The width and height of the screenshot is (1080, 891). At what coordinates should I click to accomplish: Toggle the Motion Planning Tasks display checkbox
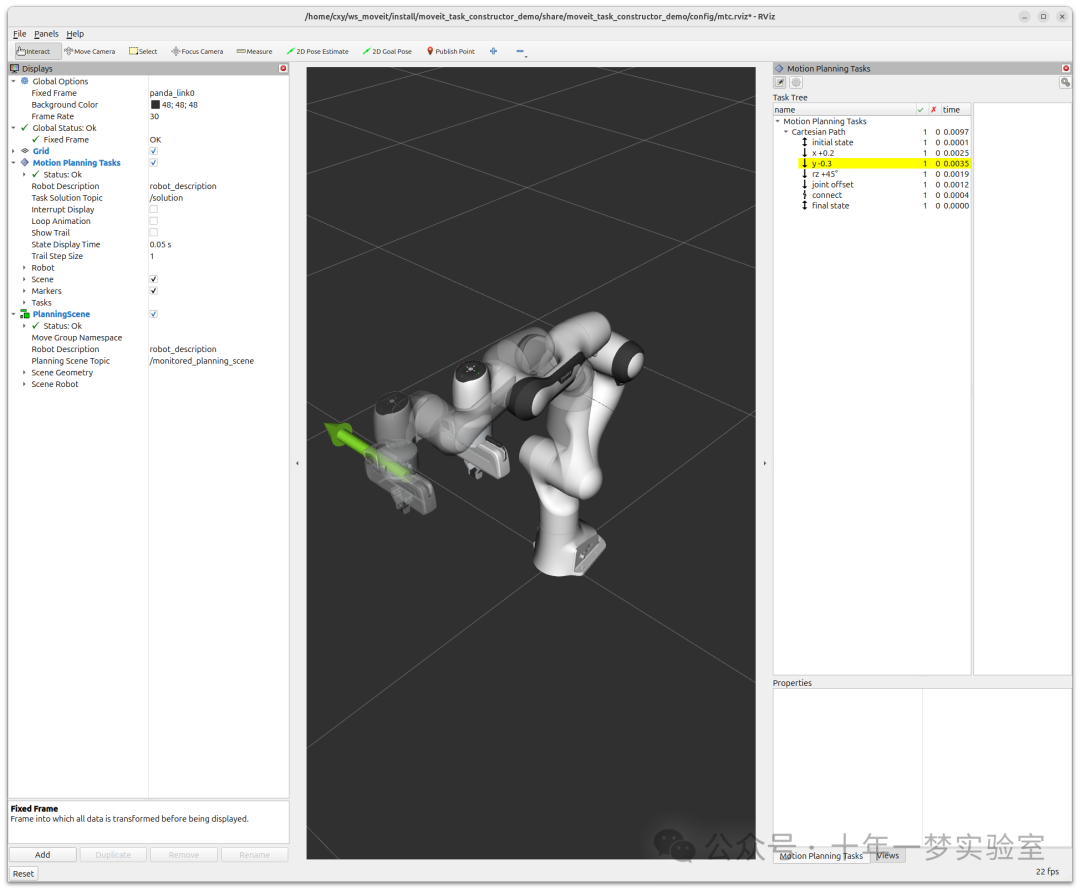(x=154, y=163)
